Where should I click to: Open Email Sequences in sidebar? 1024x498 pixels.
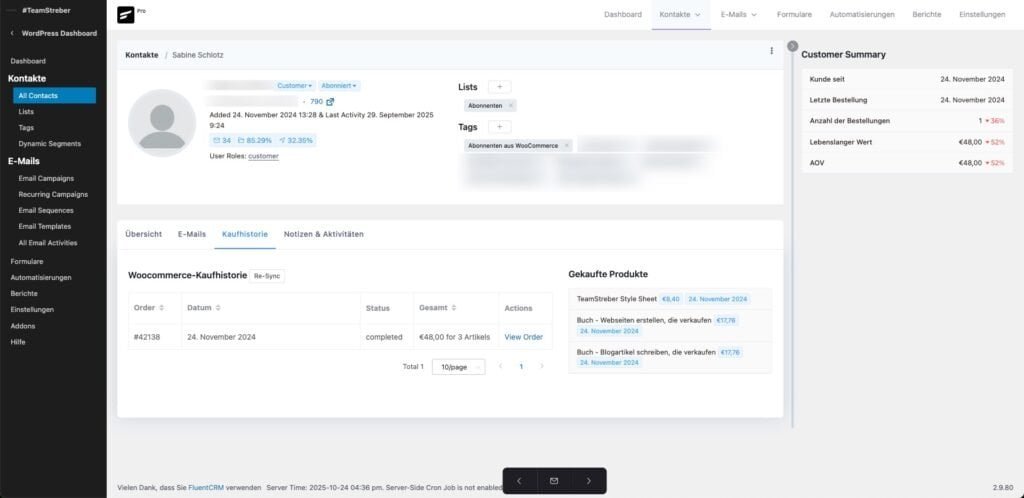pos(46,210)
